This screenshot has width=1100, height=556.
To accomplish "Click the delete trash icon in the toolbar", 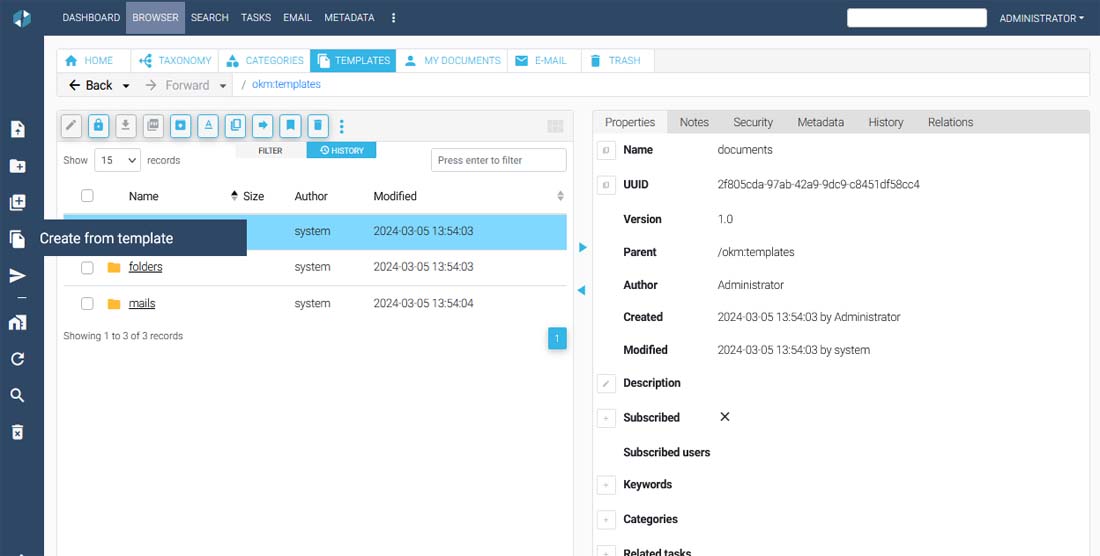I will [x=317, y=125].
